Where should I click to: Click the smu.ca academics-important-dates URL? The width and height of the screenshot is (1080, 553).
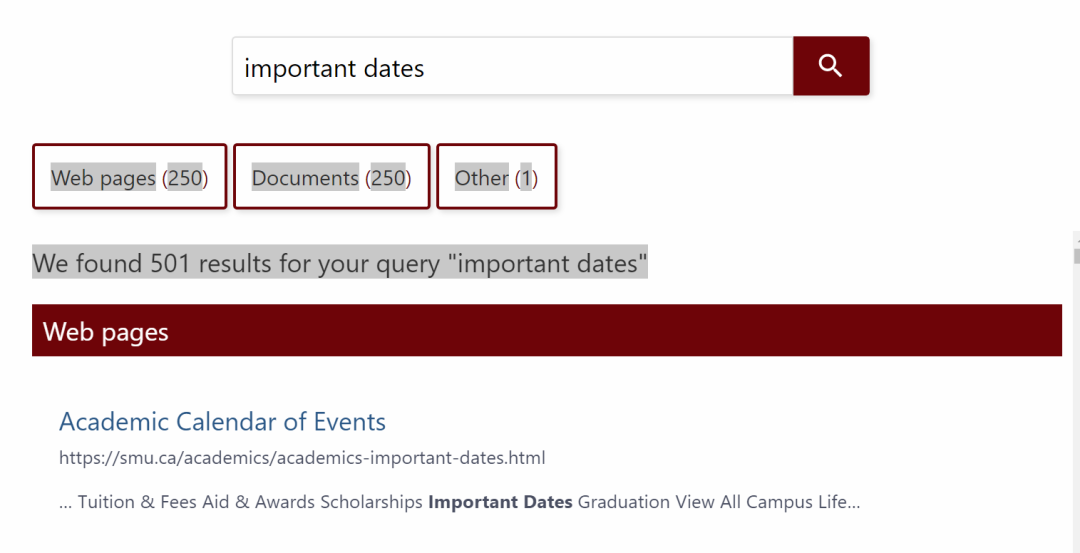click(302, 458)
